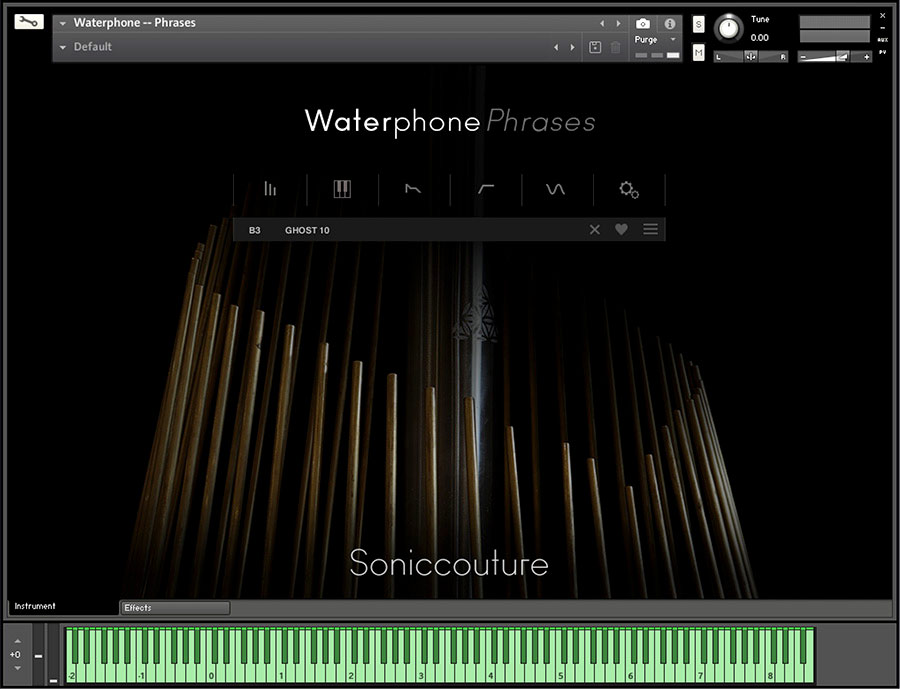Open the envelope page icon
900x689 pixels.
[413, 189]
